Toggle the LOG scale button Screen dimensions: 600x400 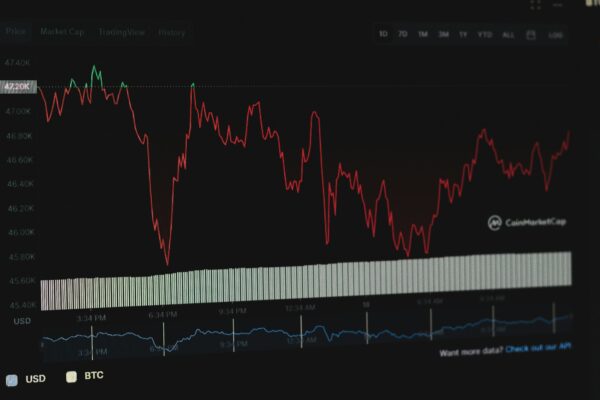(x=555, y=35)
